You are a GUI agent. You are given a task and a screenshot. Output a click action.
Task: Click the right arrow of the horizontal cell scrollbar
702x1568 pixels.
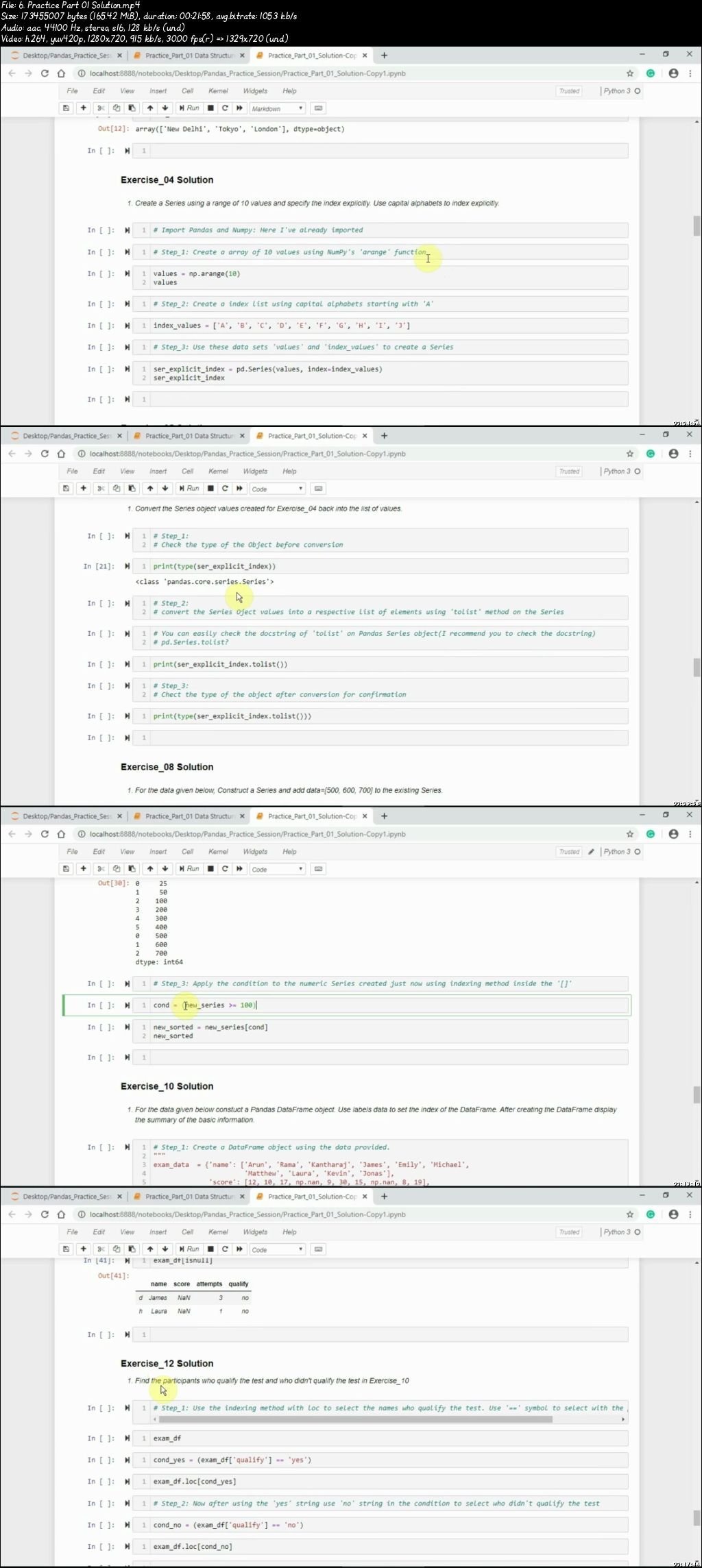point(623,1419)
